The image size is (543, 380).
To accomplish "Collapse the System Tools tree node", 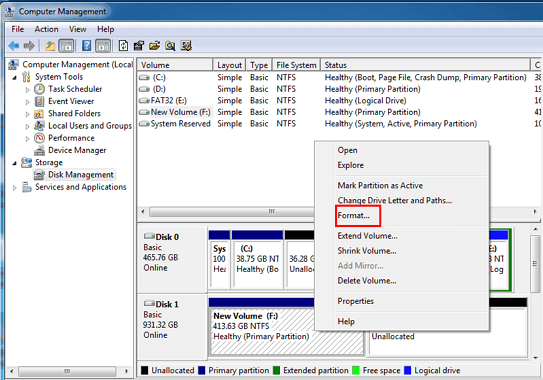I will coord(14,78).
